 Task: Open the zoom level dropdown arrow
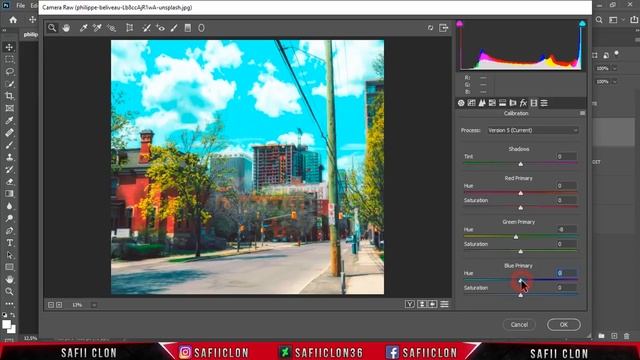click(94, 305)
